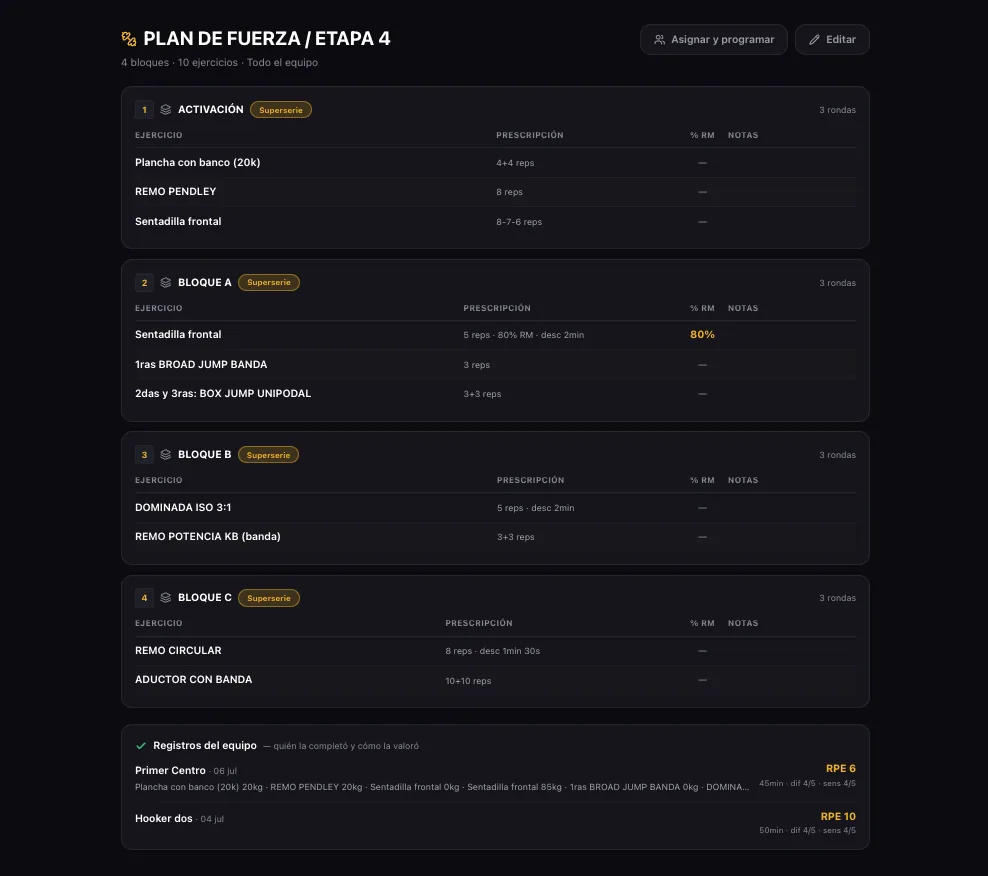Click the ACTIVACIÓN block title
Image resolution: width=988 pixels, height=876 pixels.
(x=210, y=110)
